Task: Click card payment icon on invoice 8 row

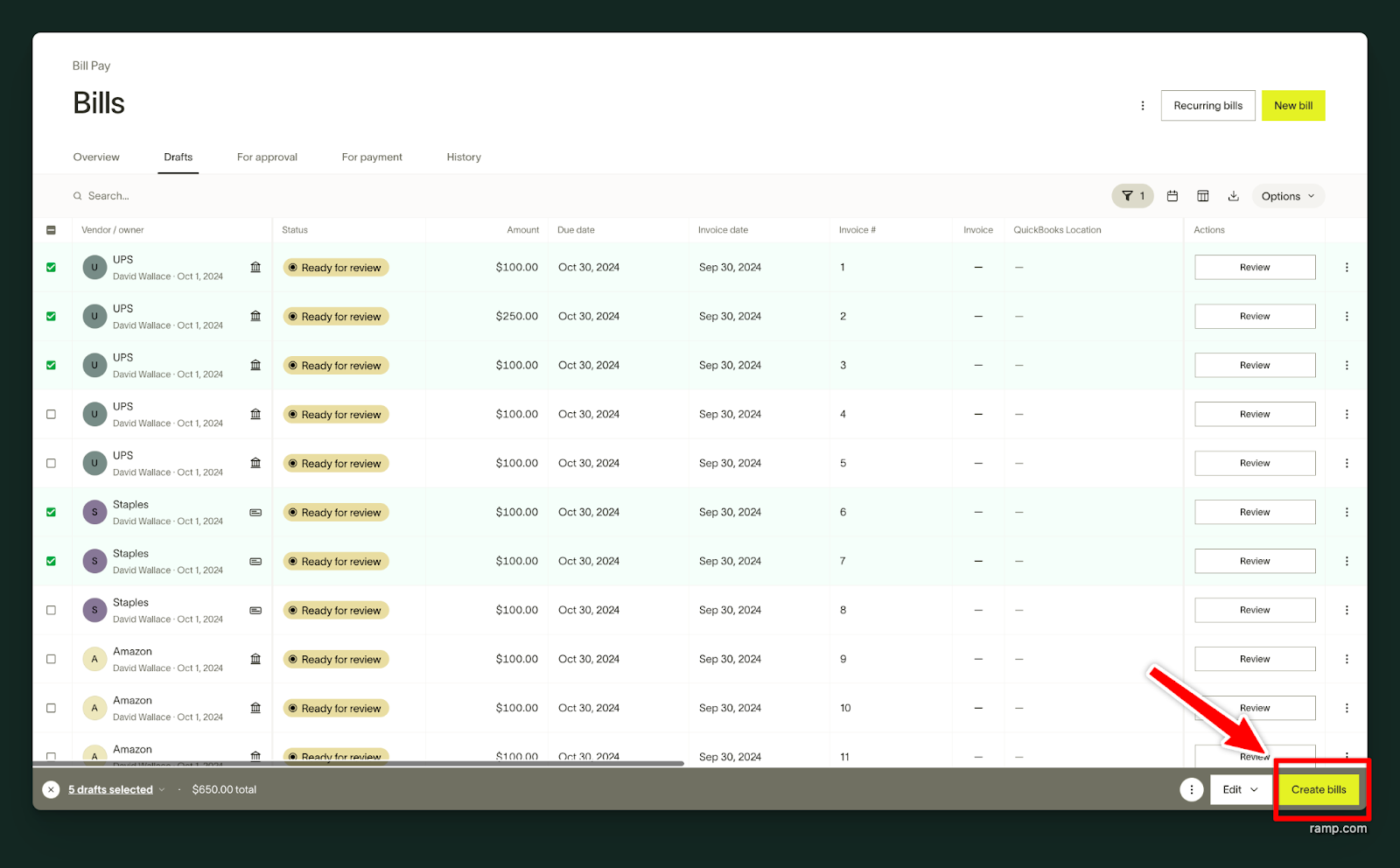Action: tap(255, 611)
